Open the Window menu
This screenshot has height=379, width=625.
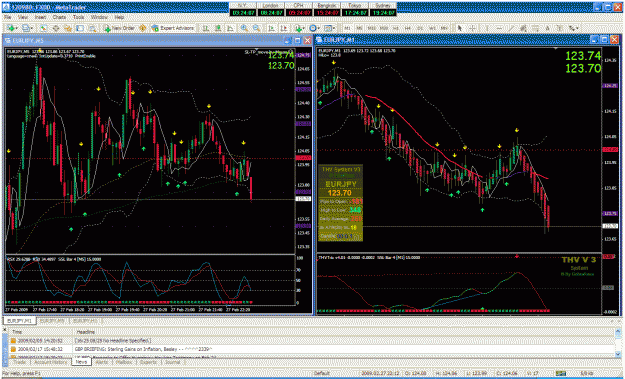99,18
